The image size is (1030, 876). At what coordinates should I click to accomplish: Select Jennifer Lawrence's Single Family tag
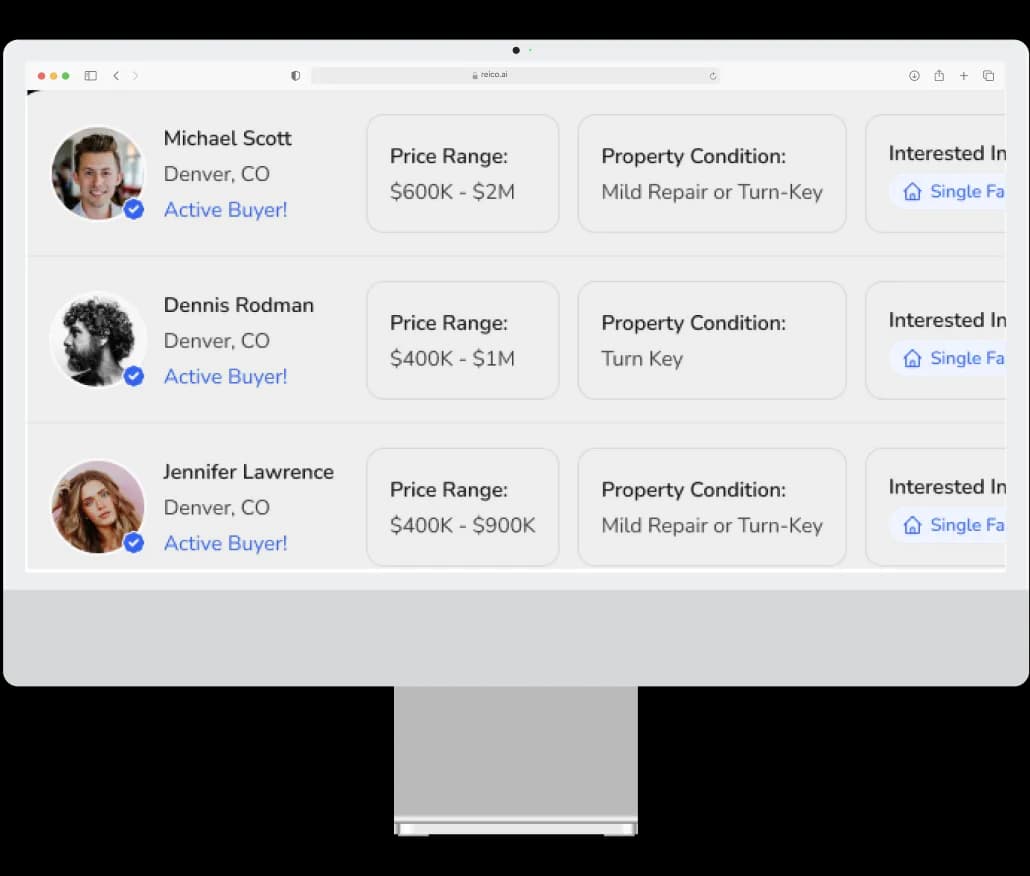[x=950, y=525]
